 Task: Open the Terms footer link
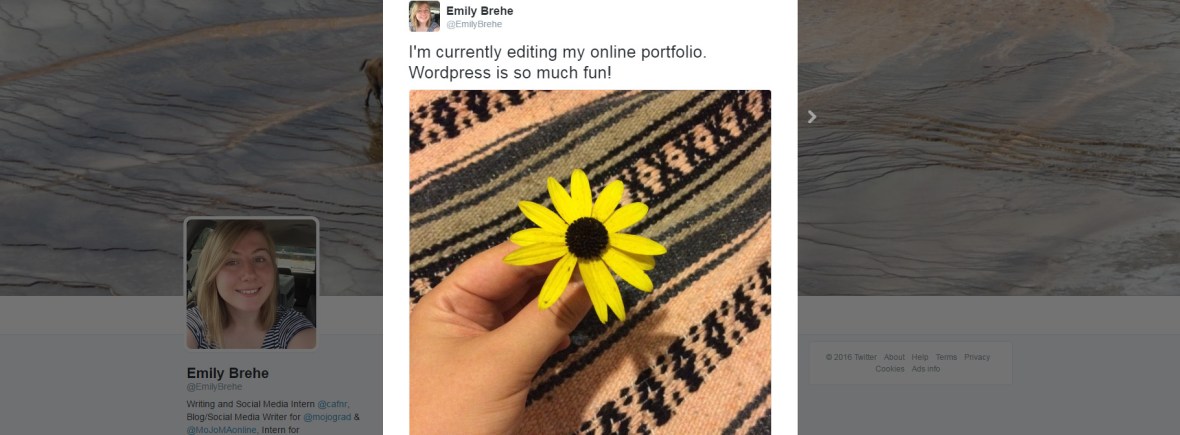pos(946,357)
